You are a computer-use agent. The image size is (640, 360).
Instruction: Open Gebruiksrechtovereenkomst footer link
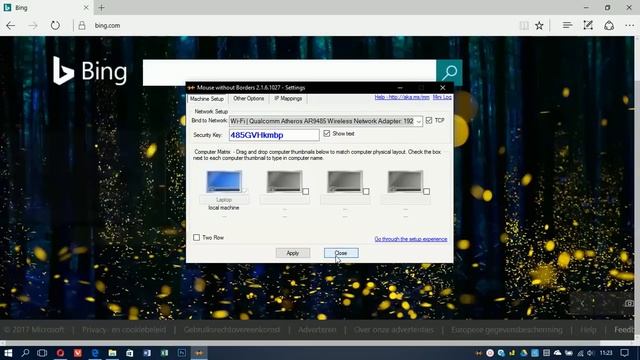point(232,330)
